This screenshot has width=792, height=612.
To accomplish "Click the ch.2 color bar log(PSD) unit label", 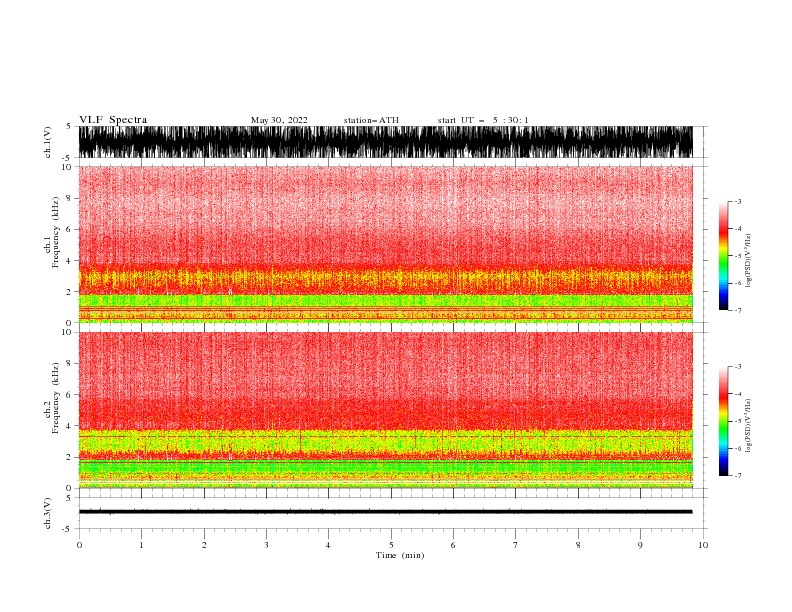I will coord(748,425).
